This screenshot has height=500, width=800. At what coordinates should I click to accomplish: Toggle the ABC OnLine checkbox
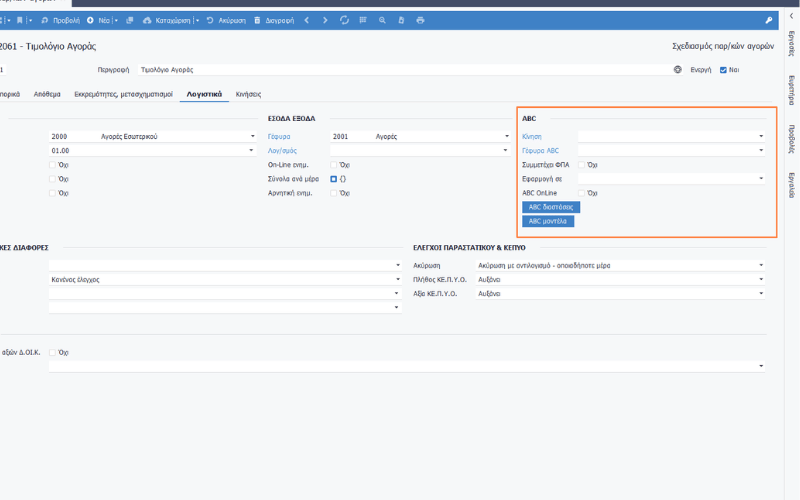coord(581,193)
